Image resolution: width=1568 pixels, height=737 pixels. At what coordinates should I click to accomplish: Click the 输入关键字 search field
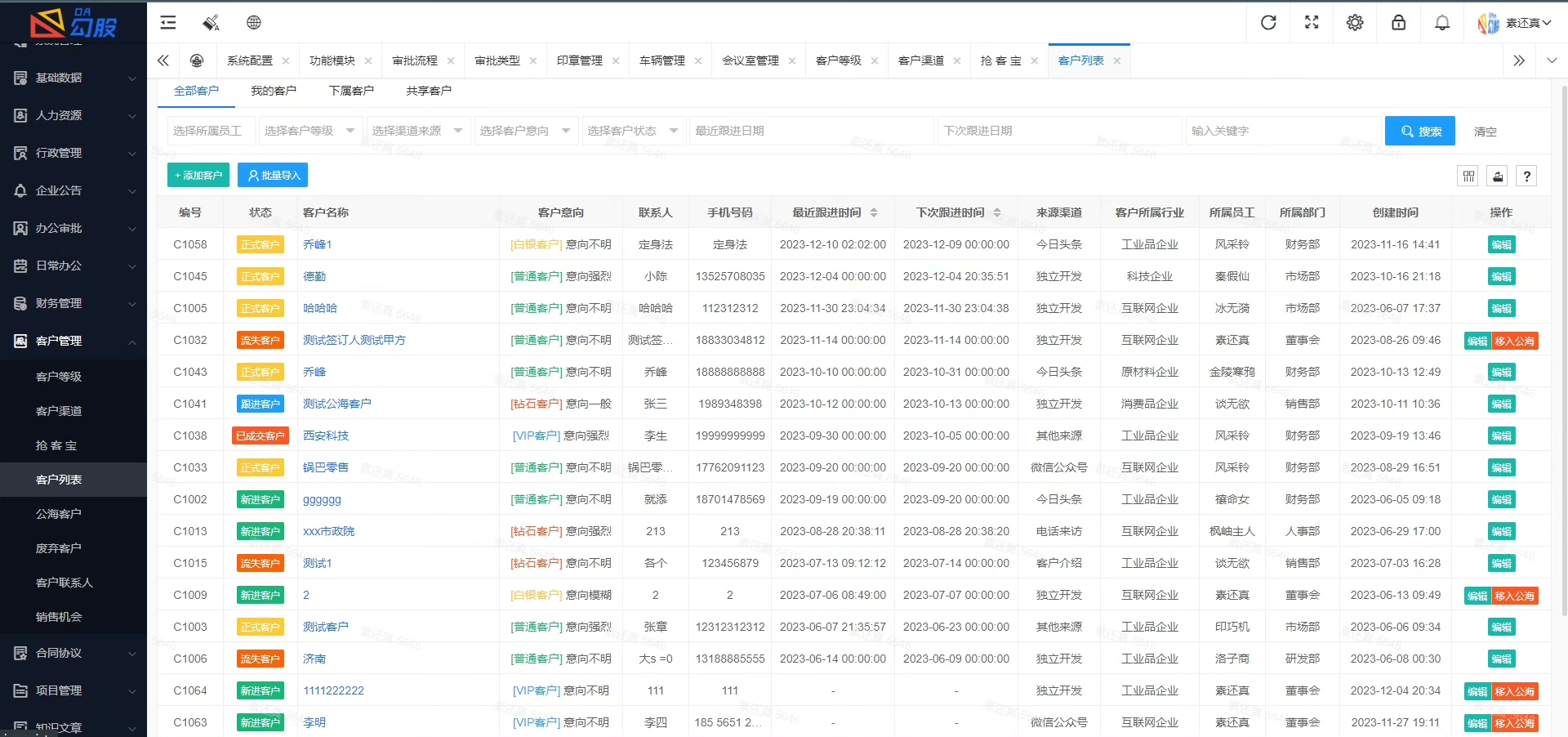1284,131
